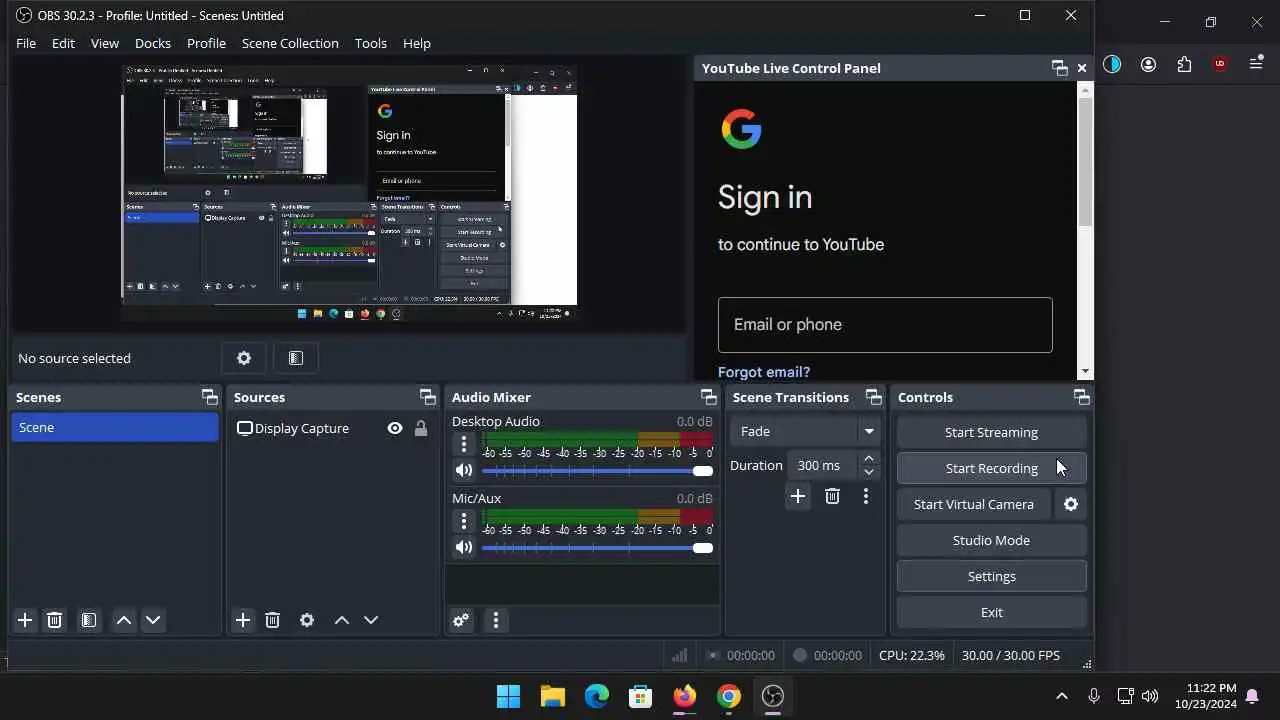This screenshot has height=720, width=1280.
Task: Open File Explorer from taskbar
Action: [x=552, y=696]
